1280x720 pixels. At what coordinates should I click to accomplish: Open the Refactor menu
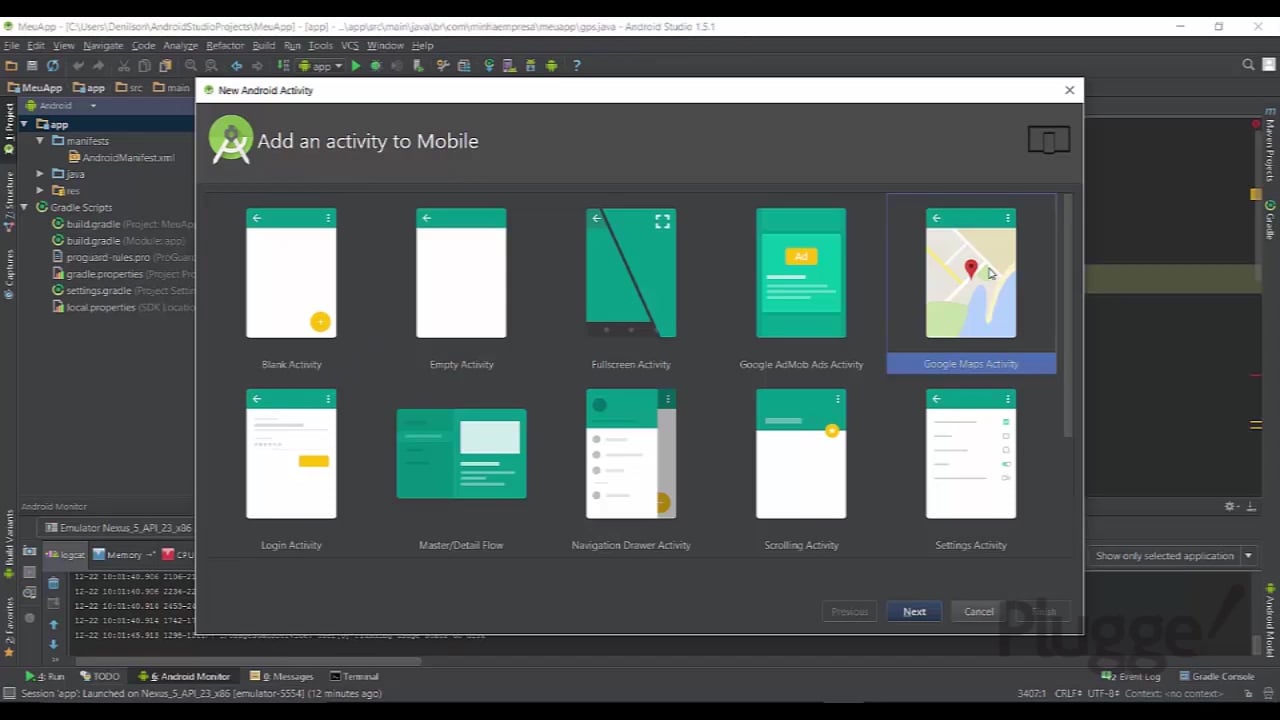(225, 46)
